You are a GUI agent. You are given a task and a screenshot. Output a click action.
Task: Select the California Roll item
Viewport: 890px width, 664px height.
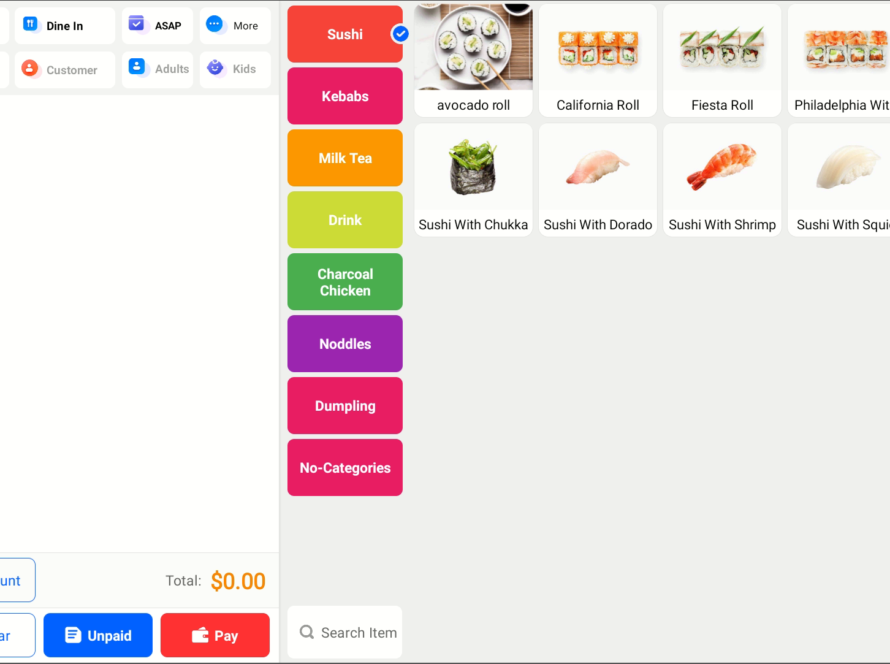(x=598, y=60)
